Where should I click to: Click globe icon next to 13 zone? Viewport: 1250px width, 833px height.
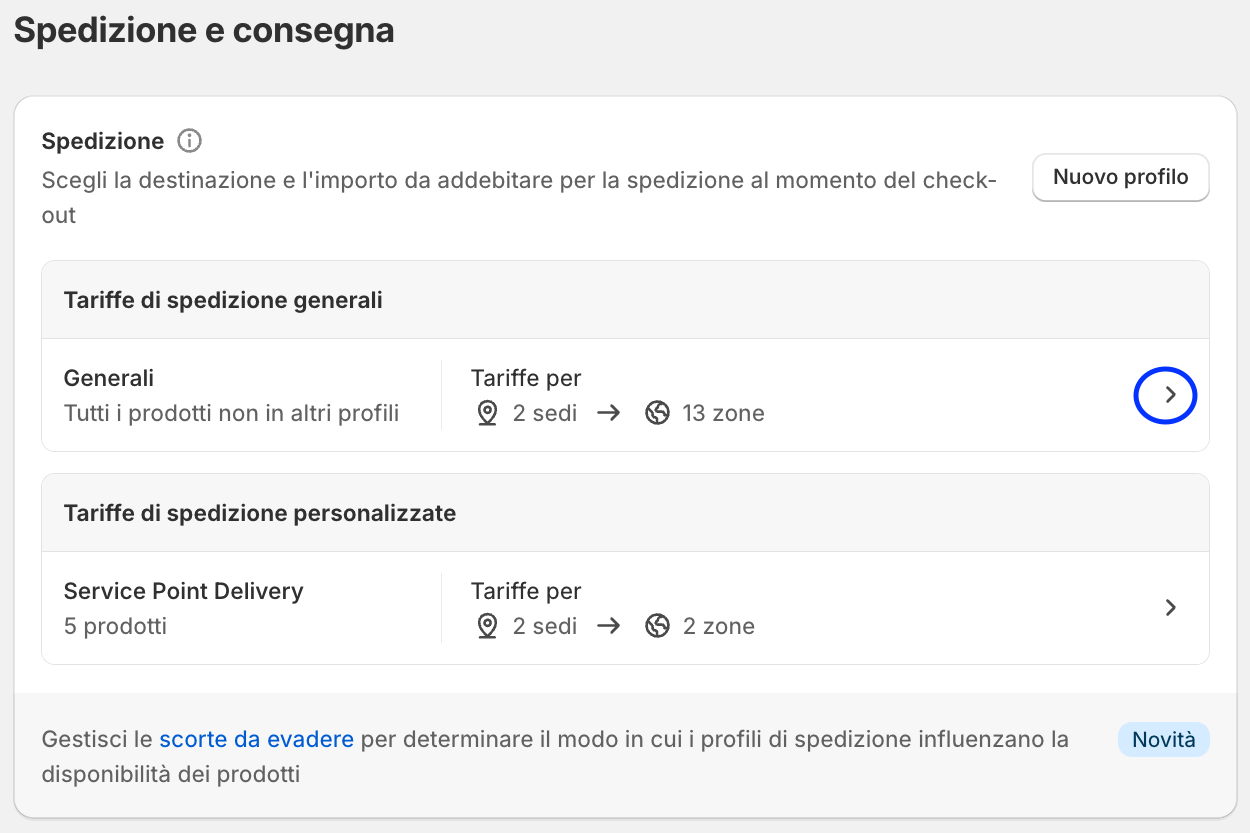click(x=657, y=413)
